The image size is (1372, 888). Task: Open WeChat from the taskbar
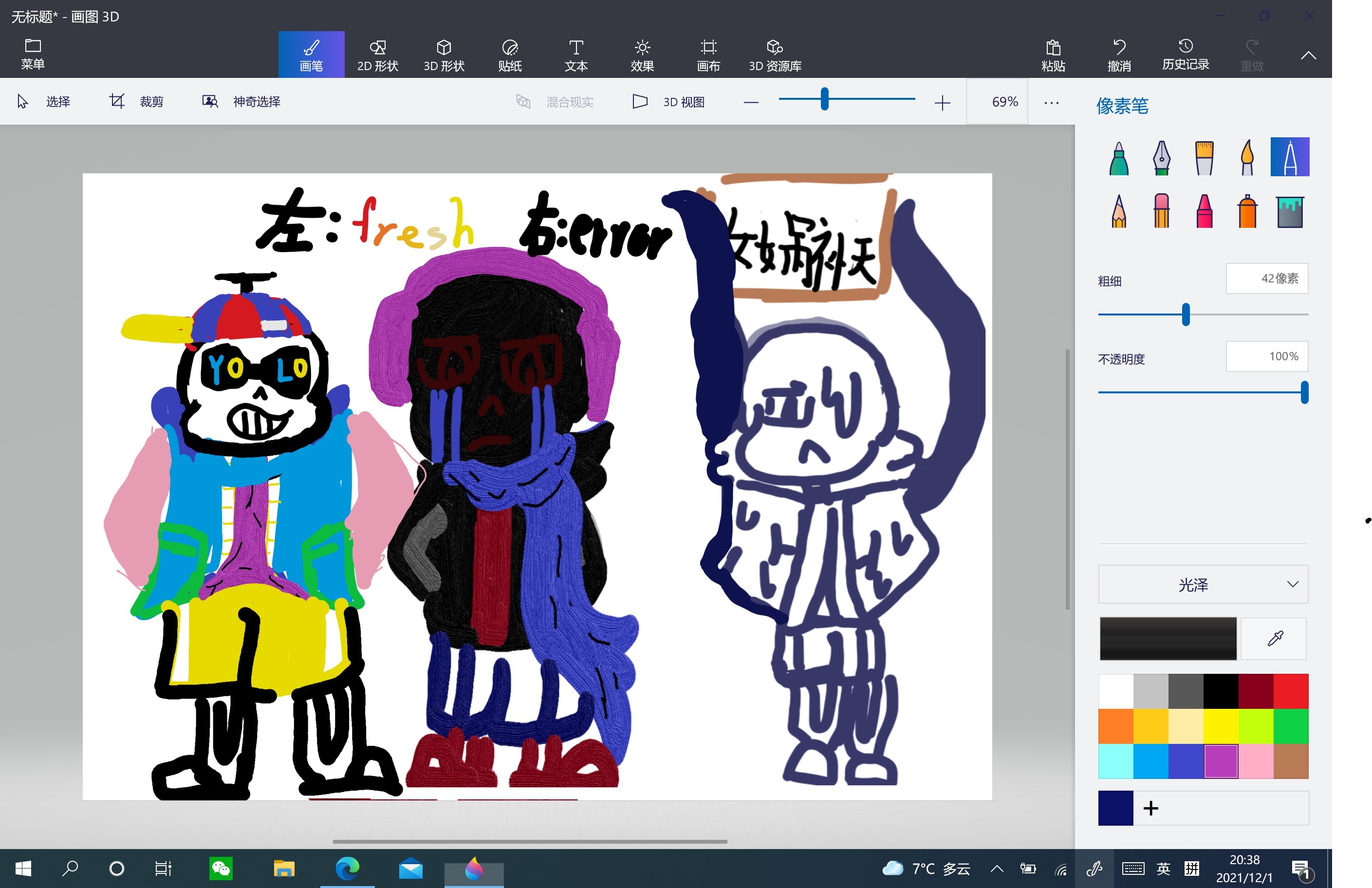[222, 869]
